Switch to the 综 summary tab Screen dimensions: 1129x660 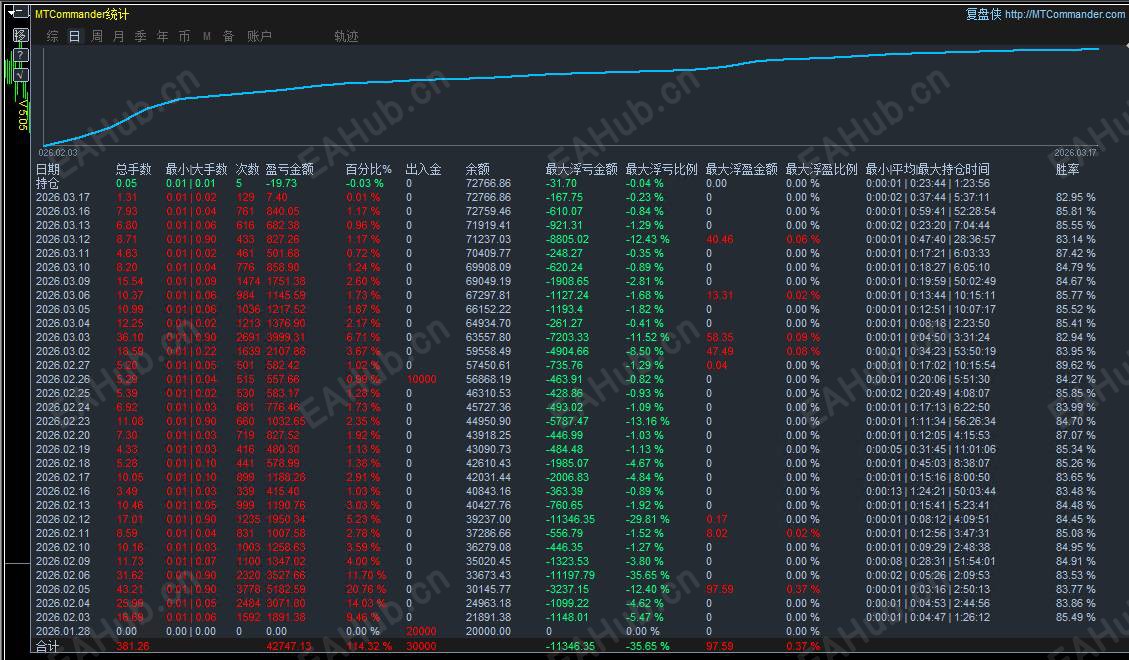point(53,36)
